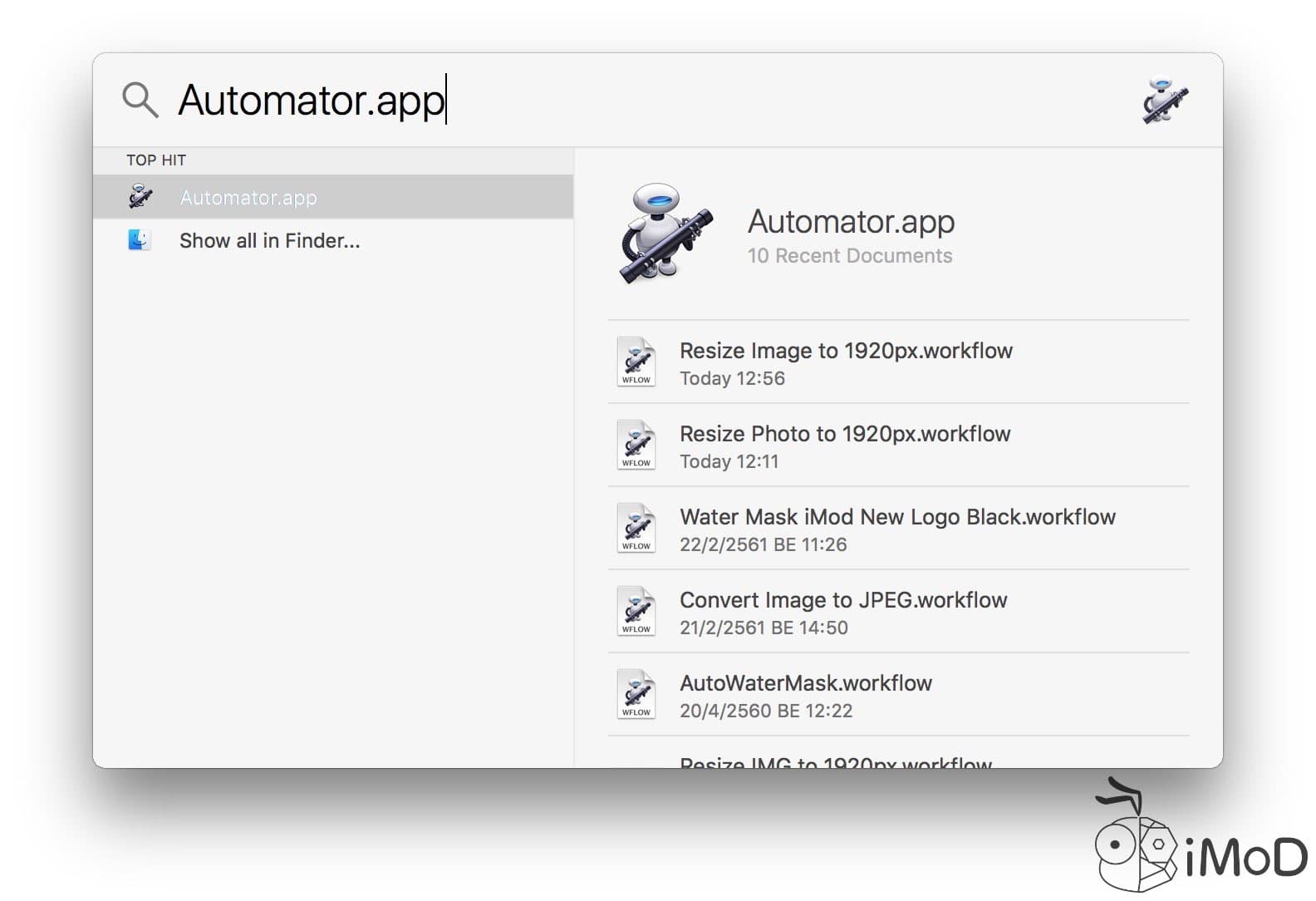Click workflow icon for Convert Image to JPEG
Screen dimensions: 1316x901
tap(636, 611)
